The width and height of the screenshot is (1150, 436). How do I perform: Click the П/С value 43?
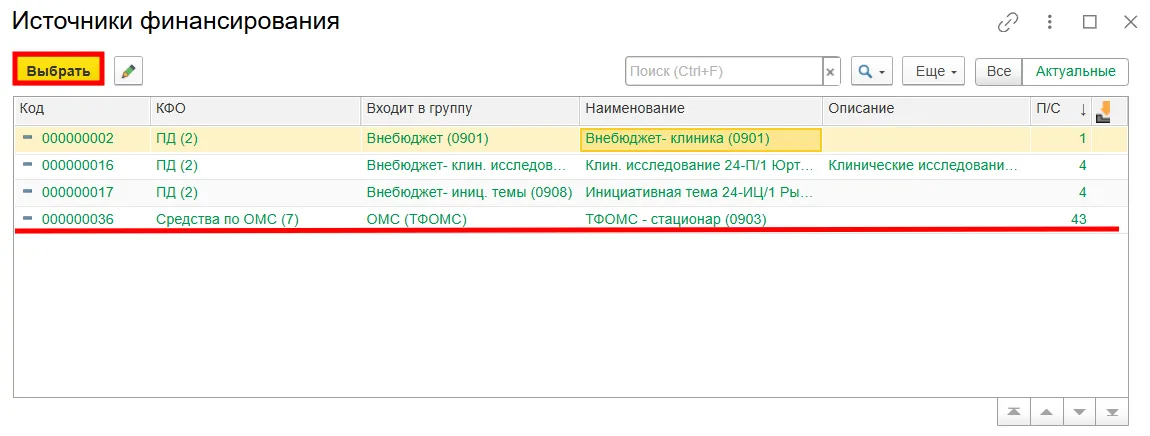point(1079,219)
